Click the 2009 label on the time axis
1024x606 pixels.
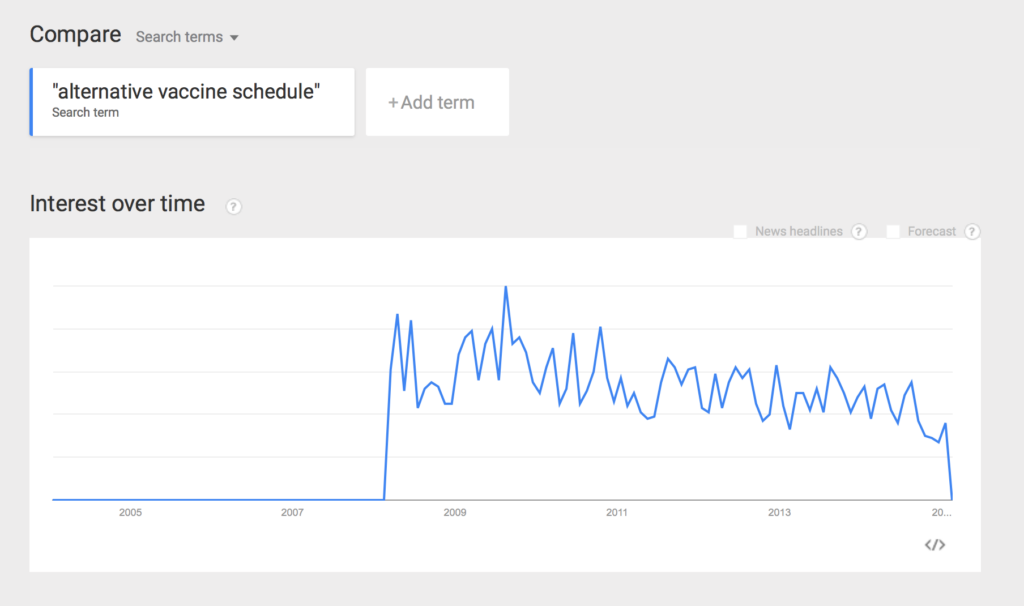(455, 513)
